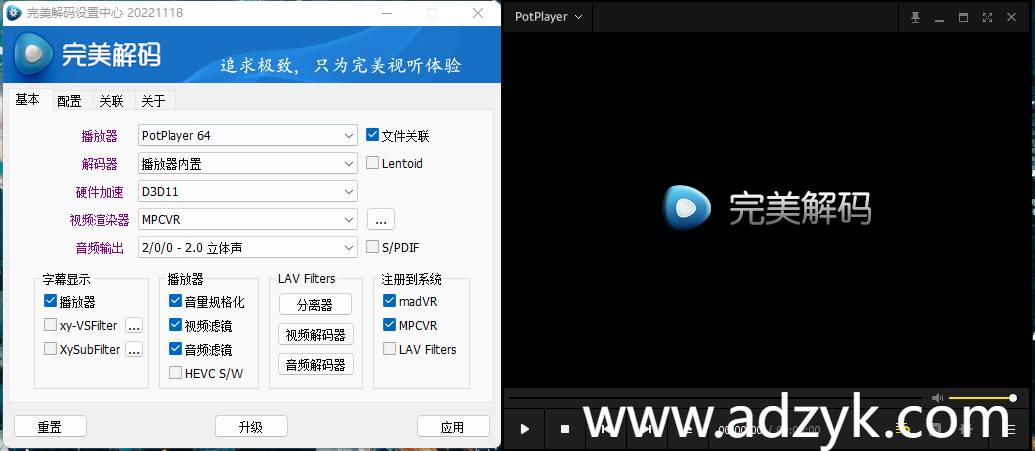Click the 注册到系统 group title
Screen dimensions: 1035x451
tap(411, 279)
